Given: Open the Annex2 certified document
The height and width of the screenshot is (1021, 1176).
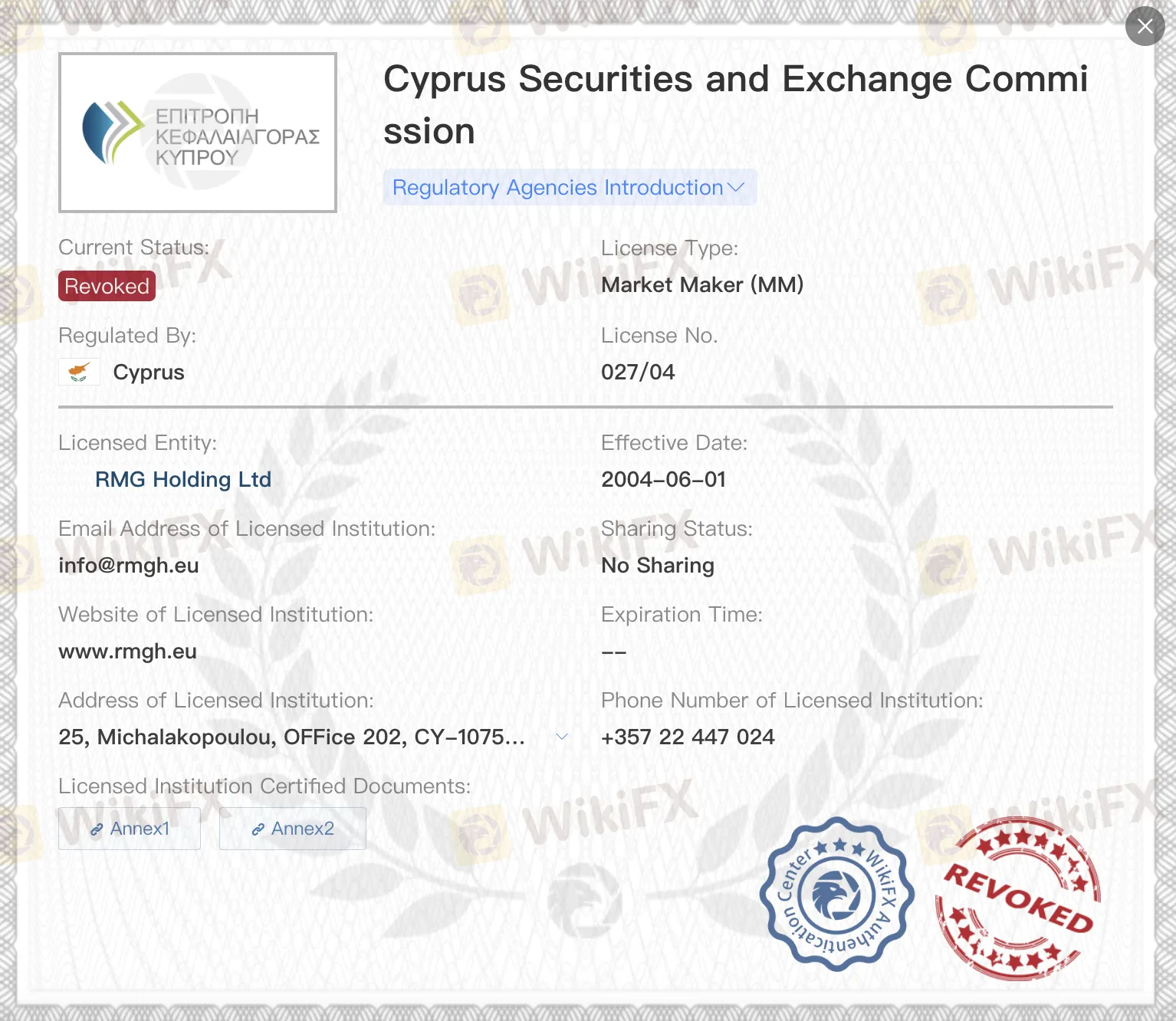Looking at the screenshot, I should coord(292,829).
